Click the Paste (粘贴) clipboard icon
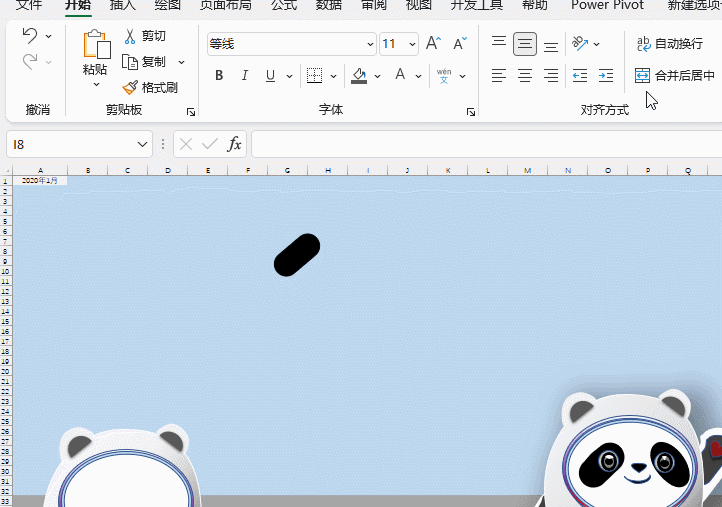The width and height of the screenshot is (722, 507). click(x=96, y=45)
